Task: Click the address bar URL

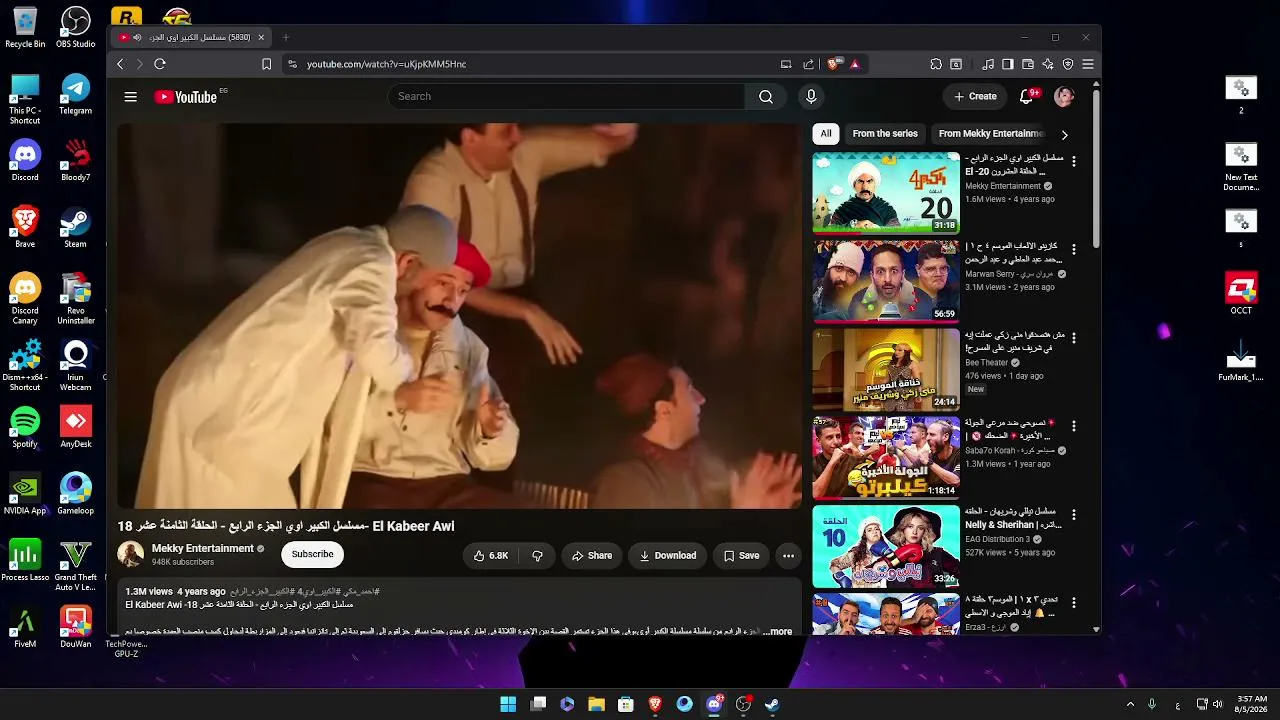Action: pos(386,64)
